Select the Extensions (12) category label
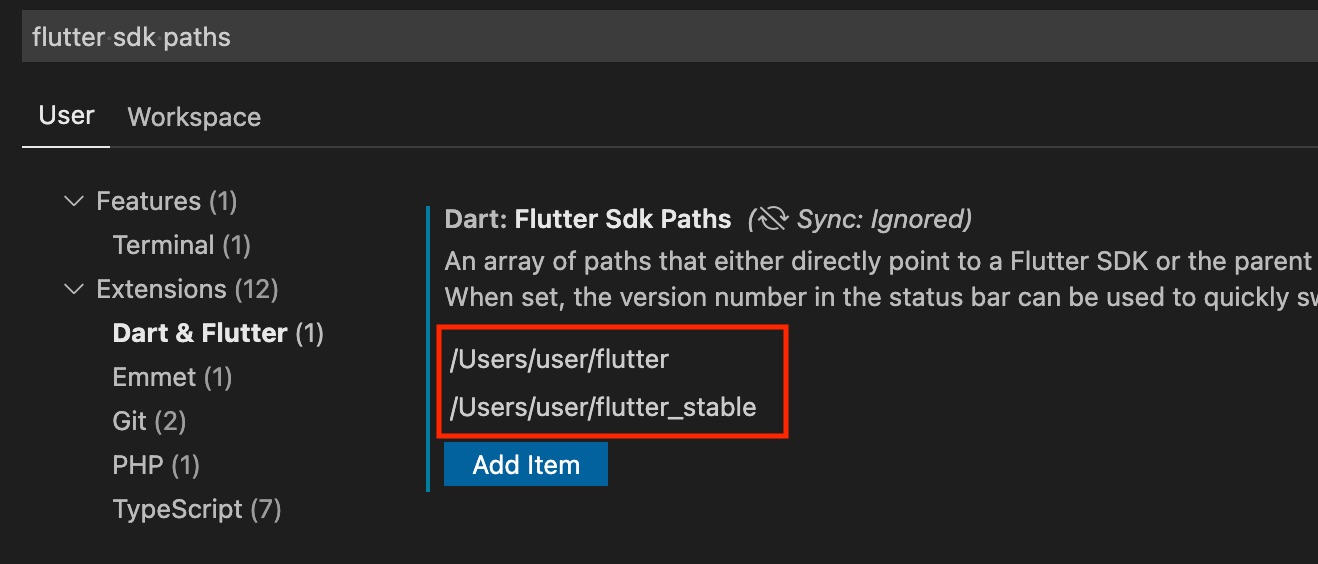 187,289
